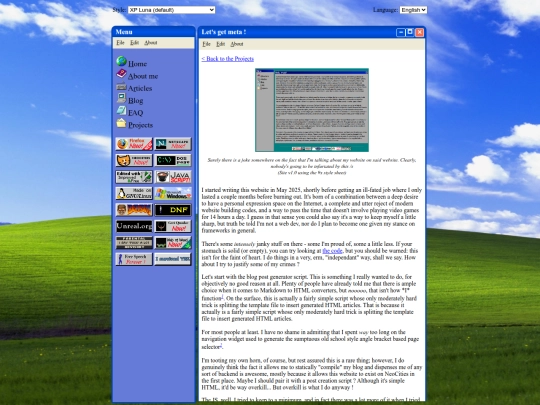Click the I survived Y2K badge
This screenshot has width=540, height=405.
pyautogui.click(x=173, y=259)
